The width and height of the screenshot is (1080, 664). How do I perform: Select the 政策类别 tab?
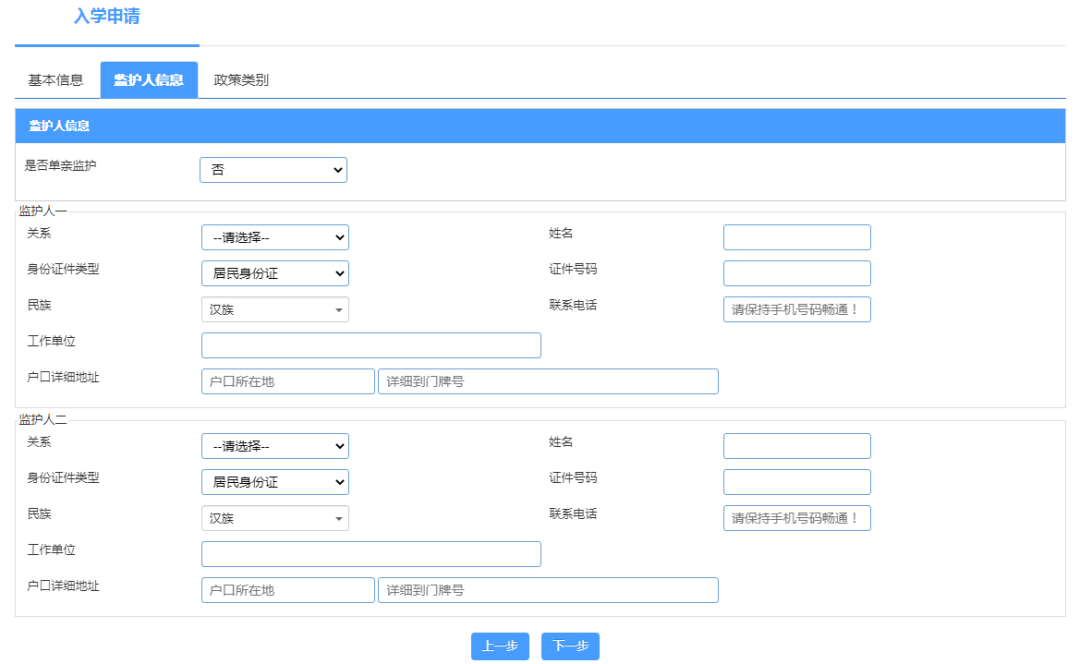click(241, 80)
